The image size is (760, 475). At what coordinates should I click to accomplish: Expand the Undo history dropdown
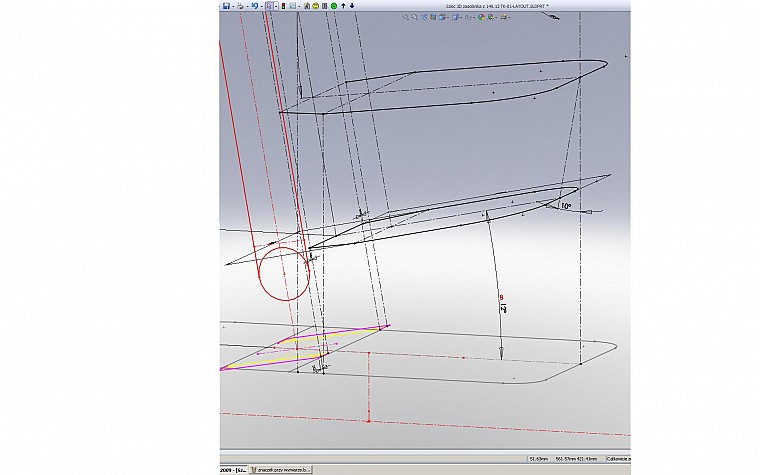tap(262, 6)
